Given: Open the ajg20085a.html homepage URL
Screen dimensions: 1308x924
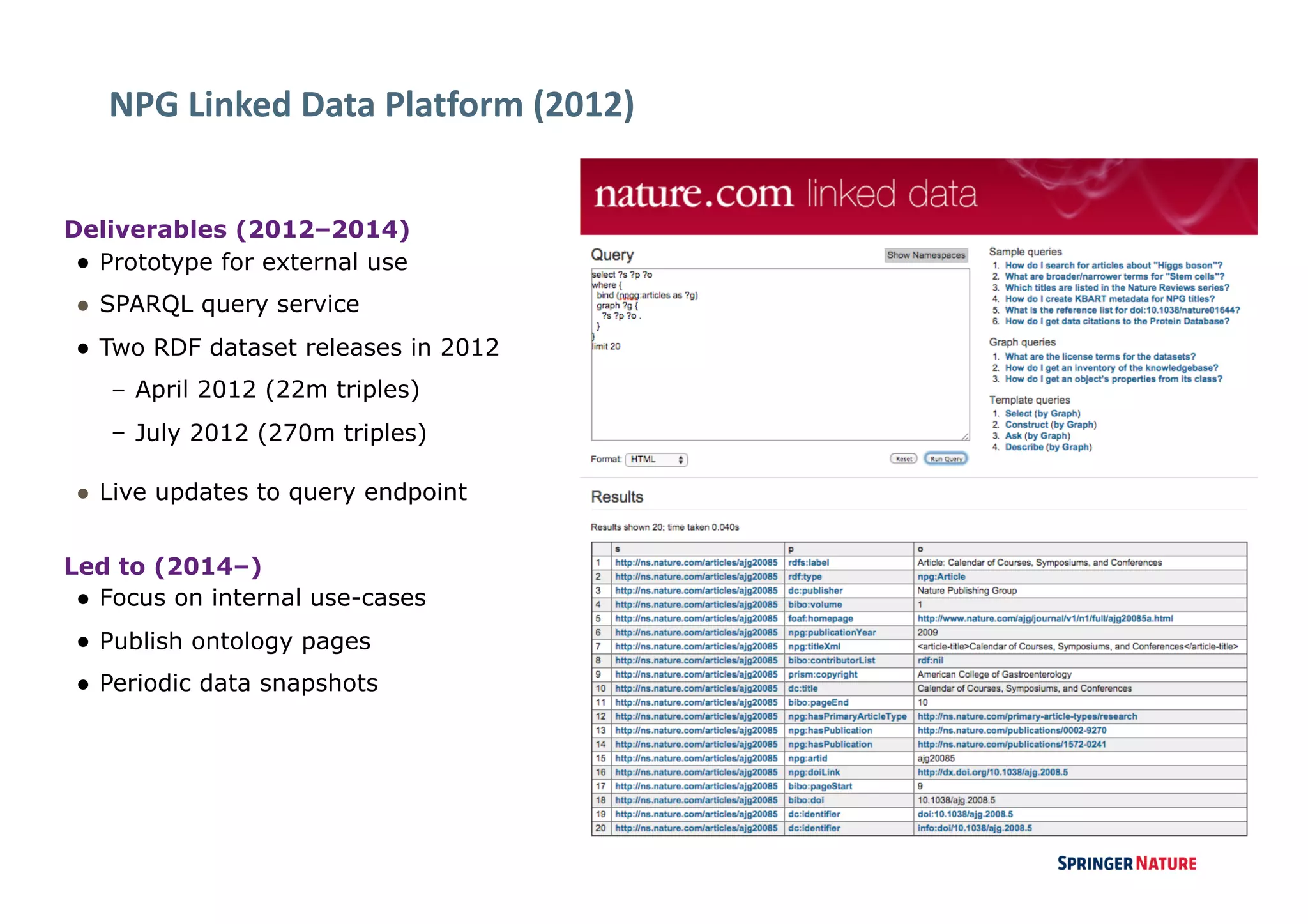Looking at the screenshot, I should click(1045, 619).
